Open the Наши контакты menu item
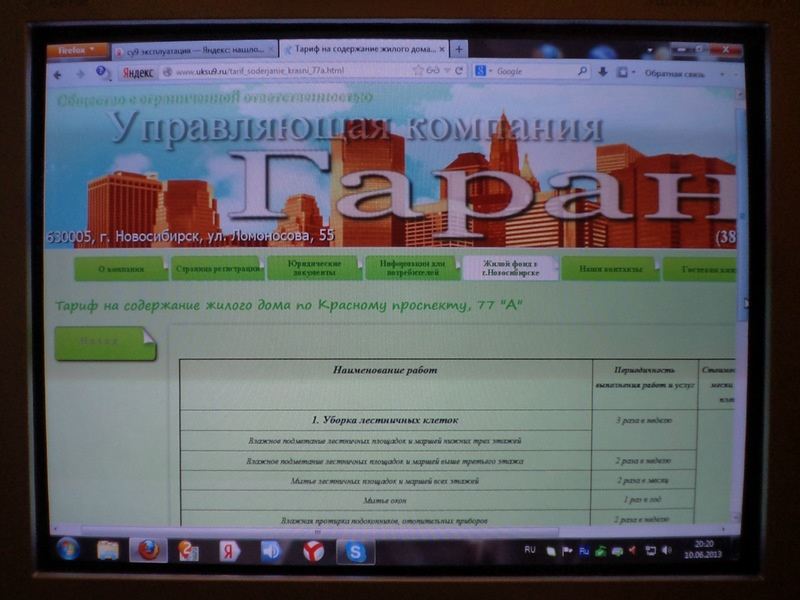Image resolution: width=800 pixels, height=600 pixels. click(x=610, y=268)
